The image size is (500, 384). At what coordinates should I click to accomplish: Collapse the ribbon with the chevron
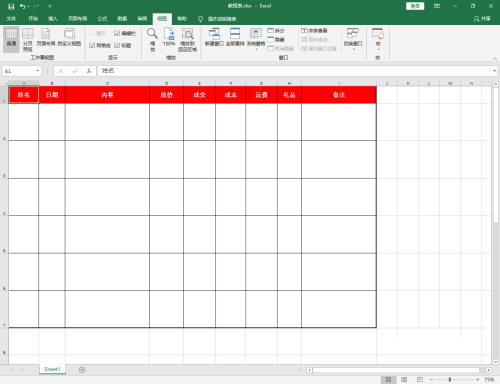coord(495,58)
